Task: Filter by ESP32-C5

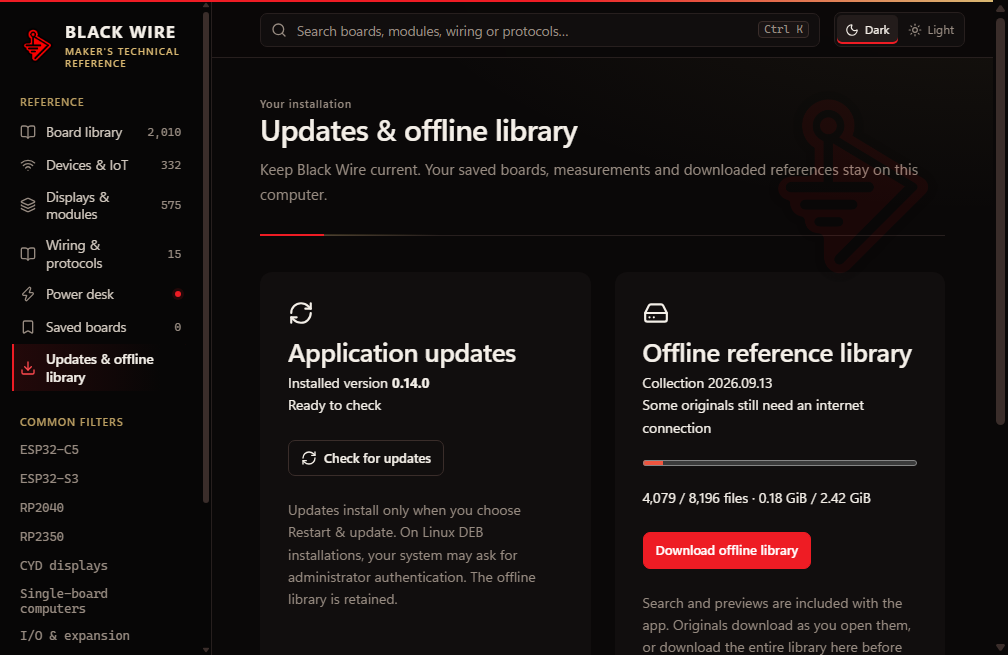Action: point(50,449)
